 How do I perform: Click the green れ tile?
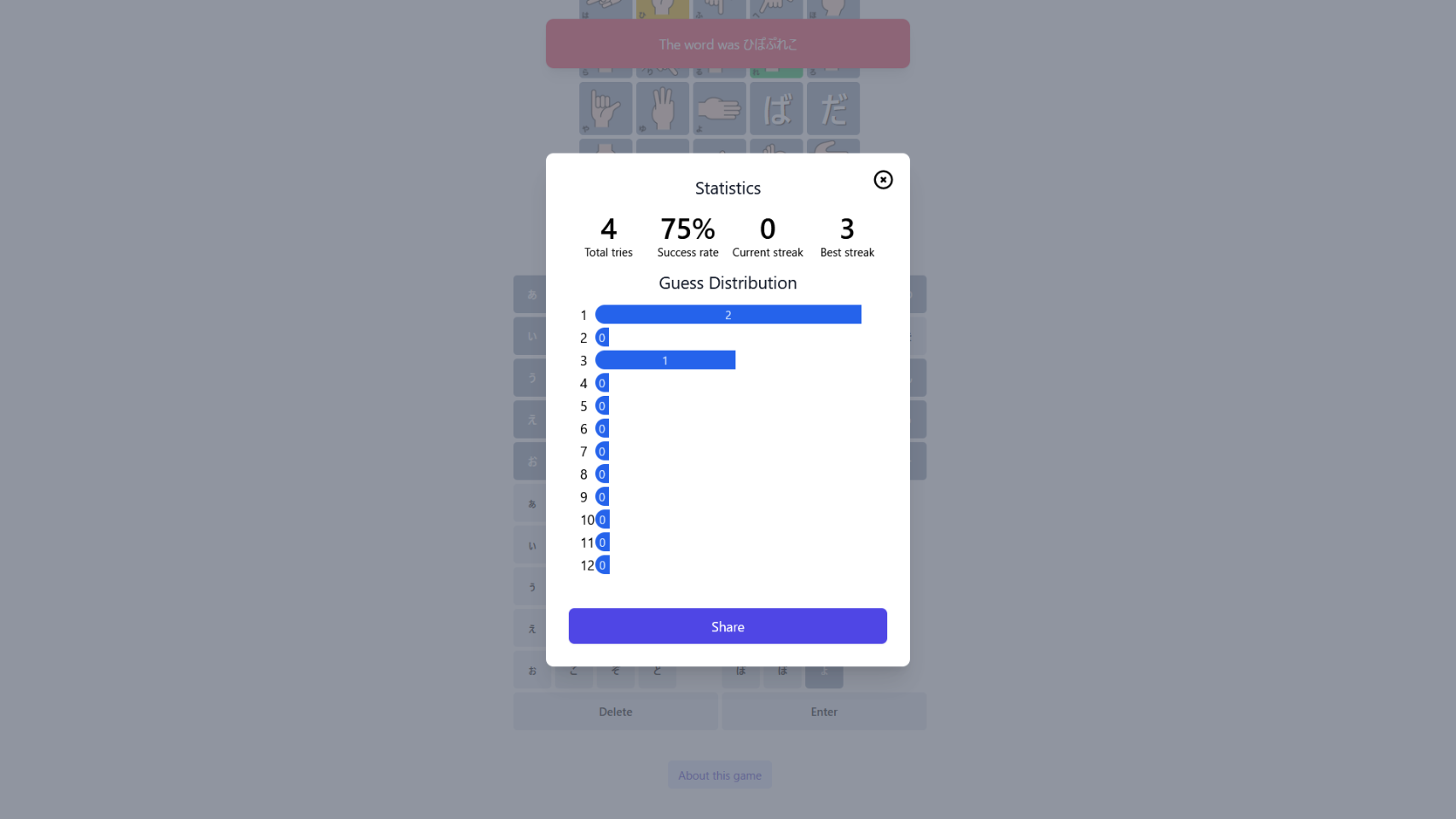coord(776,72)
